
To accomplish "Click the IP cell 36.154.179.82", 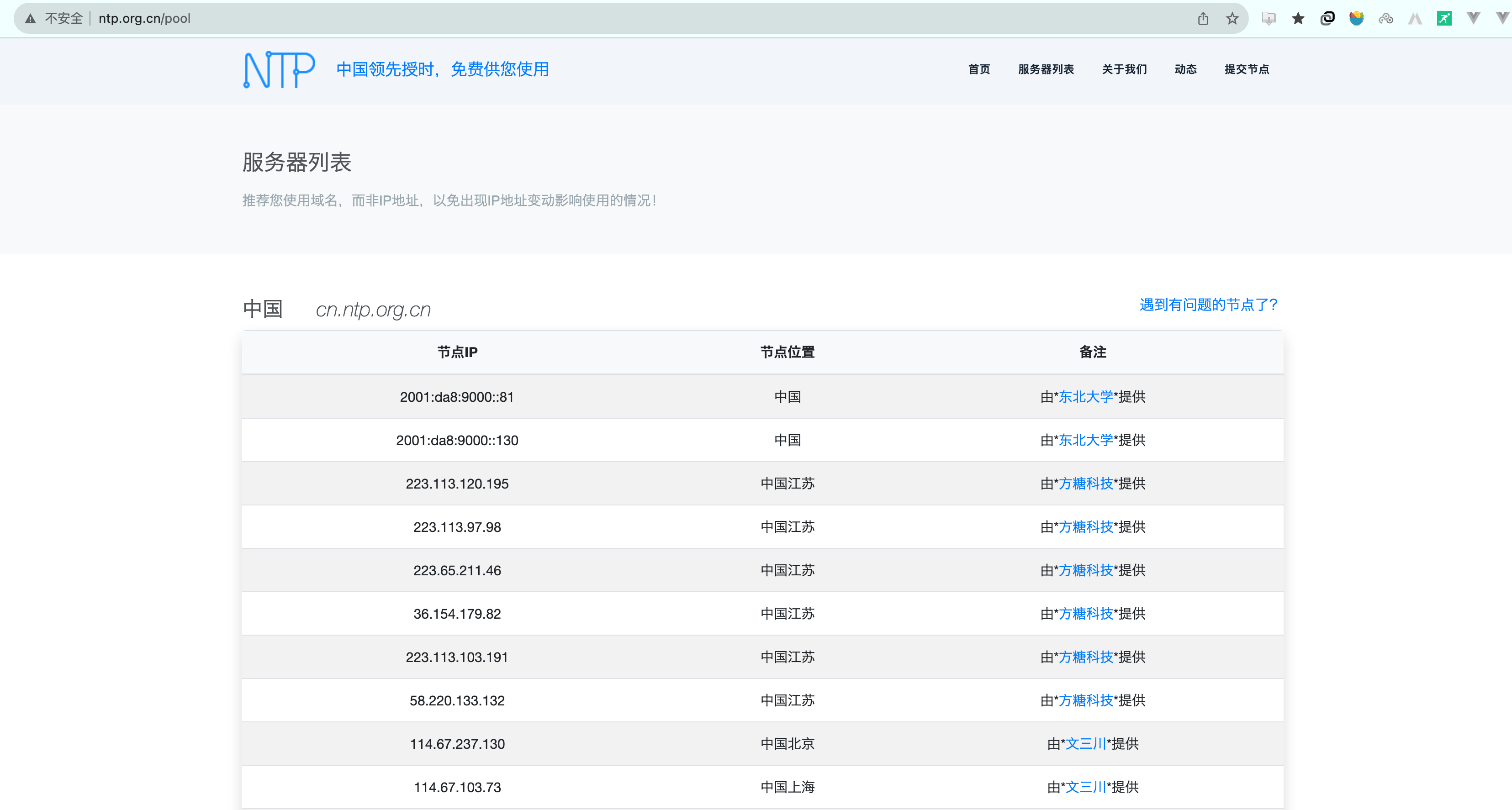I will click(x=457, y=614).
